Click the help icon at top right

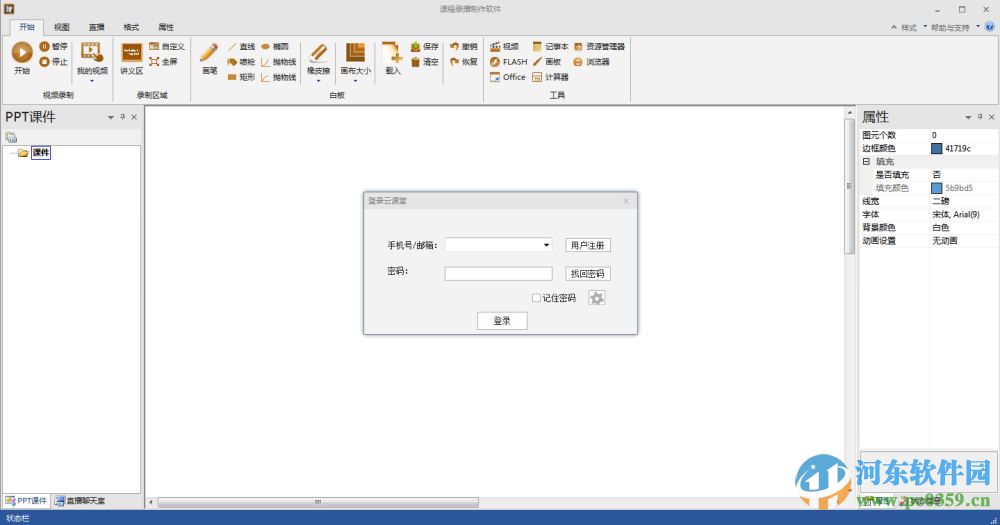pos(990,27)
